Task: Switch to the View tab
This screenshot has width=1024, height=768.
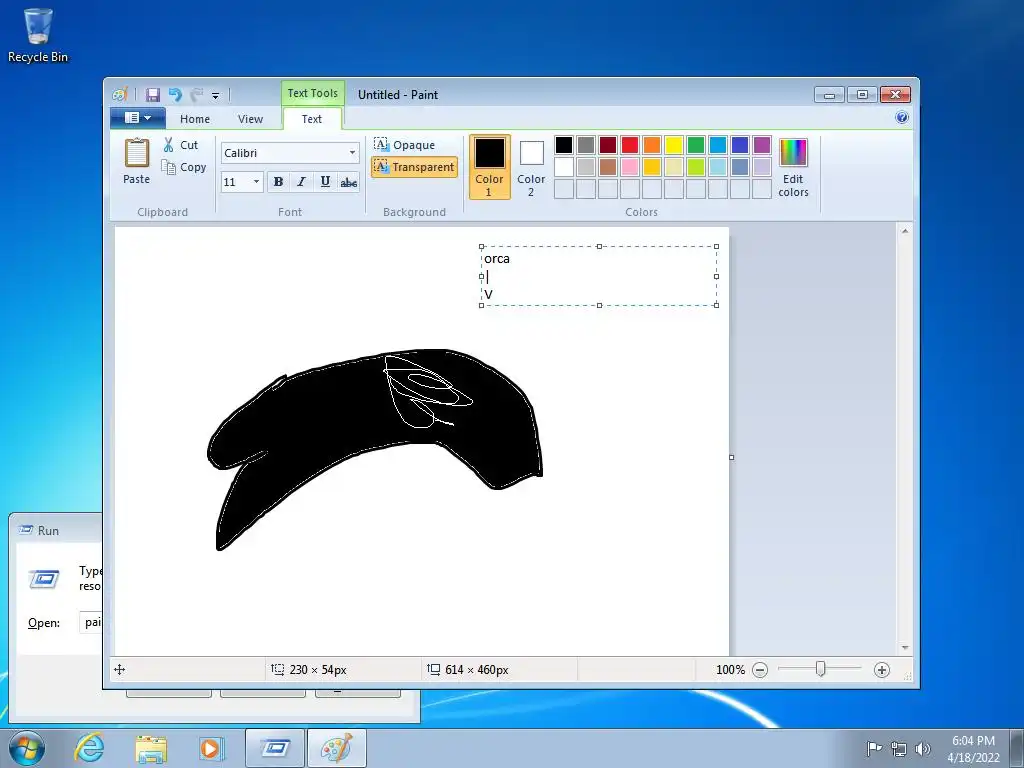Action: click(250, 119)
